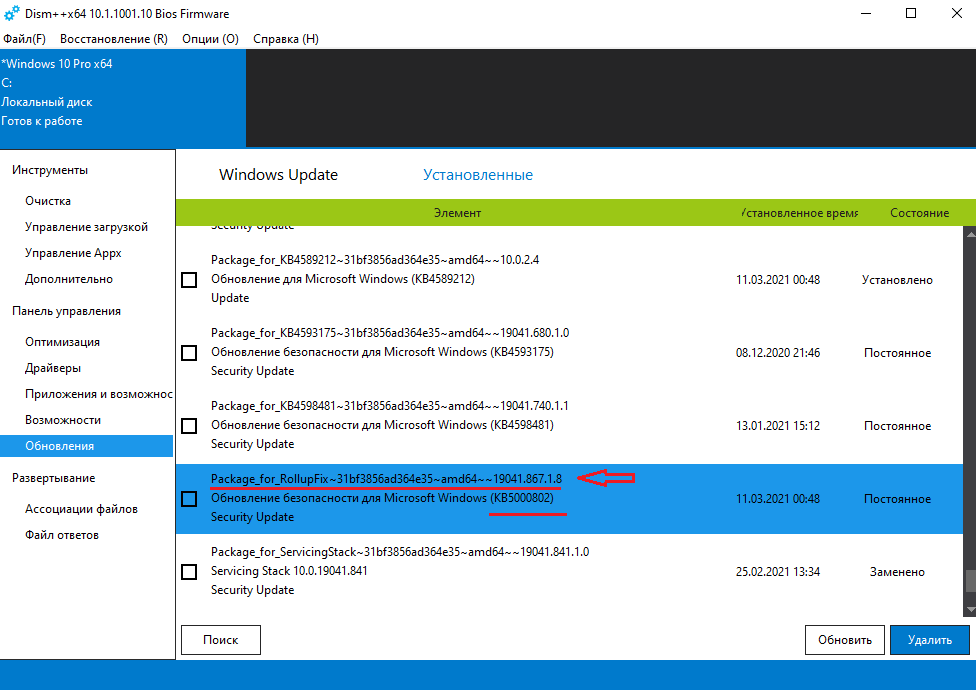Open the Восстановление (R) menu

[114, 39]
